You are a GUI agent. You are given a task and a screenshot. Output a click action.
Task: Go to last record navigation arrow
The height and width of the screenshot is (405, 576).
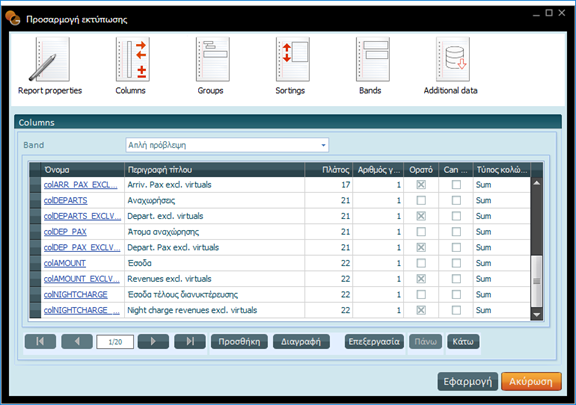(x=190, y=341)
